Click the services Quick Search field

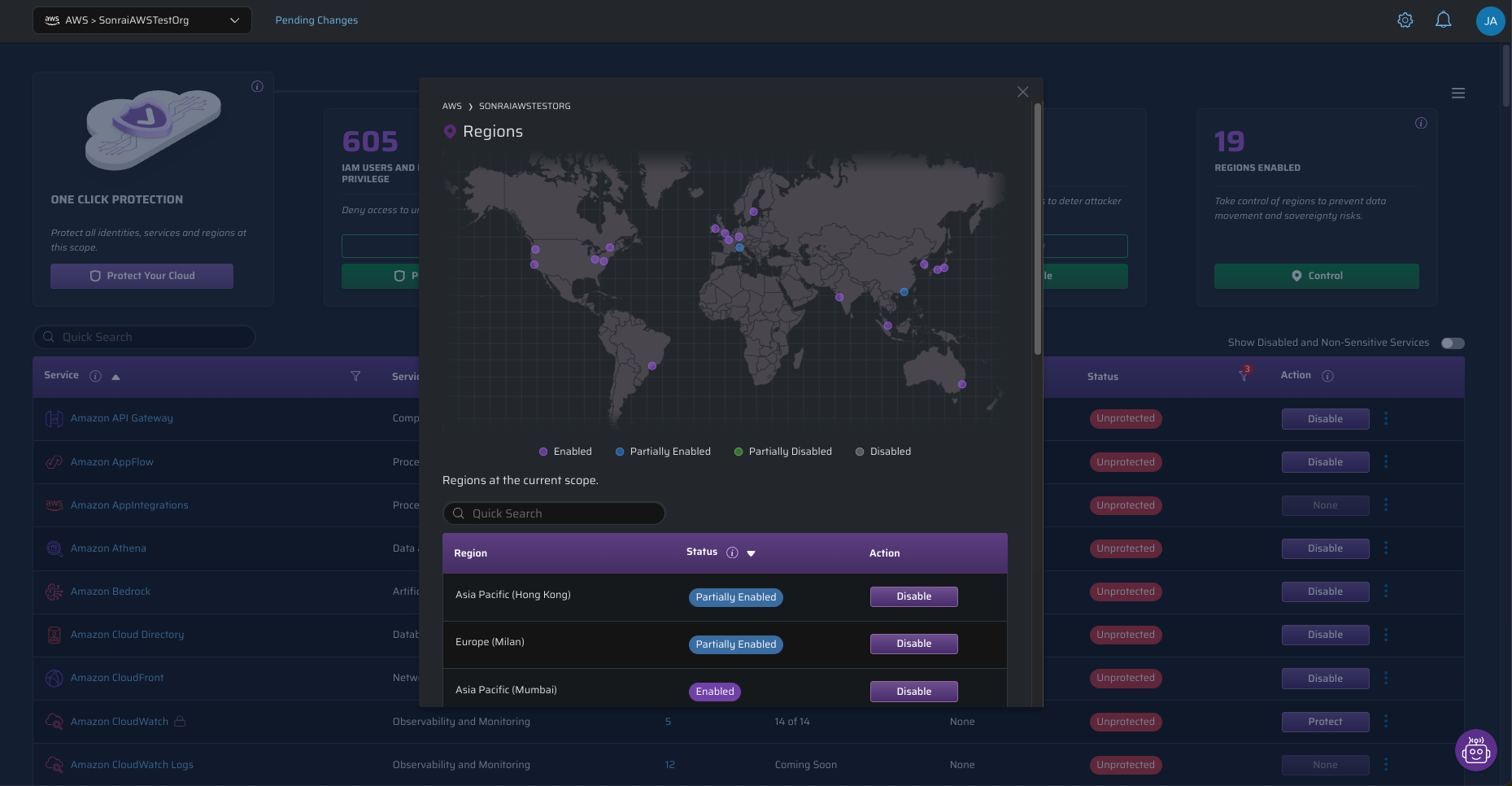click(144, 337)
